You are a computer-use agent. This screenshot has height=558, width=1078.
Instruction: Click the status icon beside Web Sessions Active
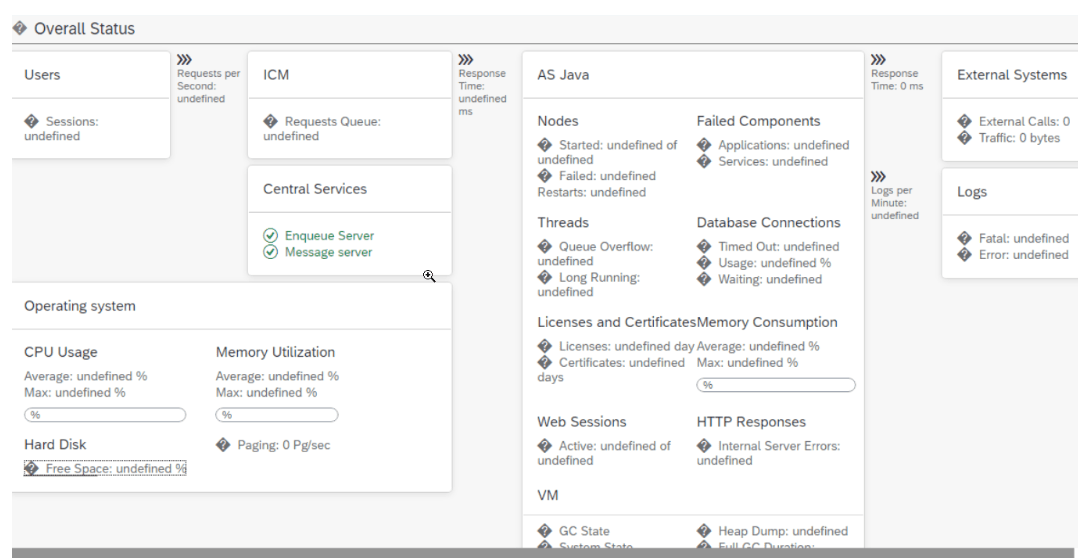[x=545, y=445]
